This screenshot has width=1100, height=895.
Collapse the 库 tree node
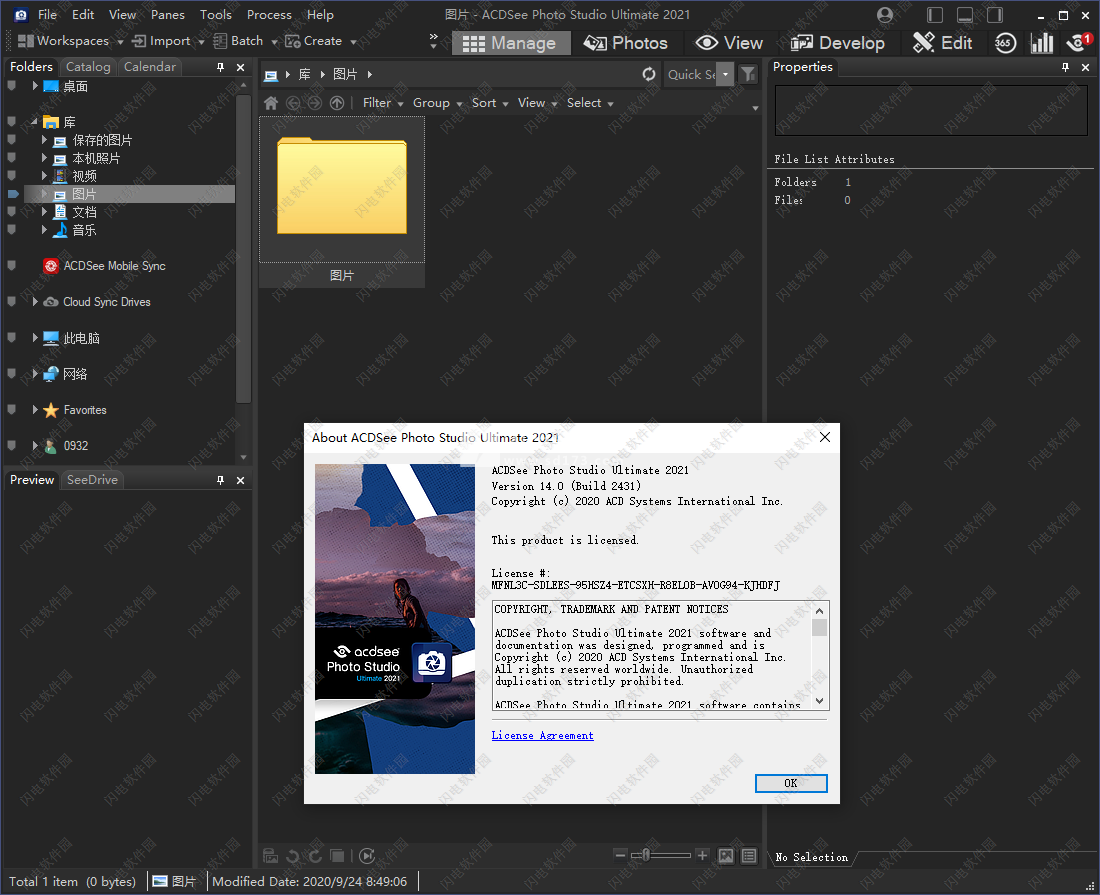click(x=34, y=121)
